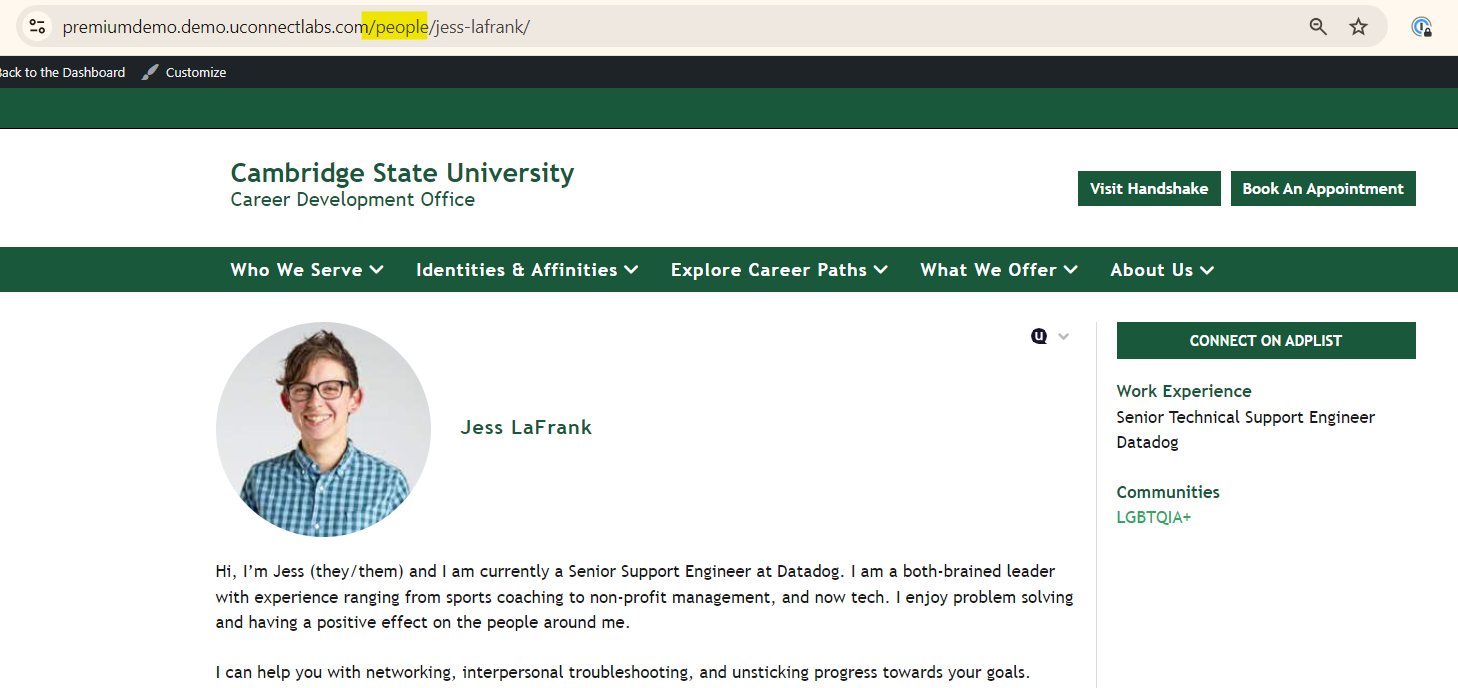Click the Cambridge State University site title
The image size is (1458, 688).
pos(402,173)
